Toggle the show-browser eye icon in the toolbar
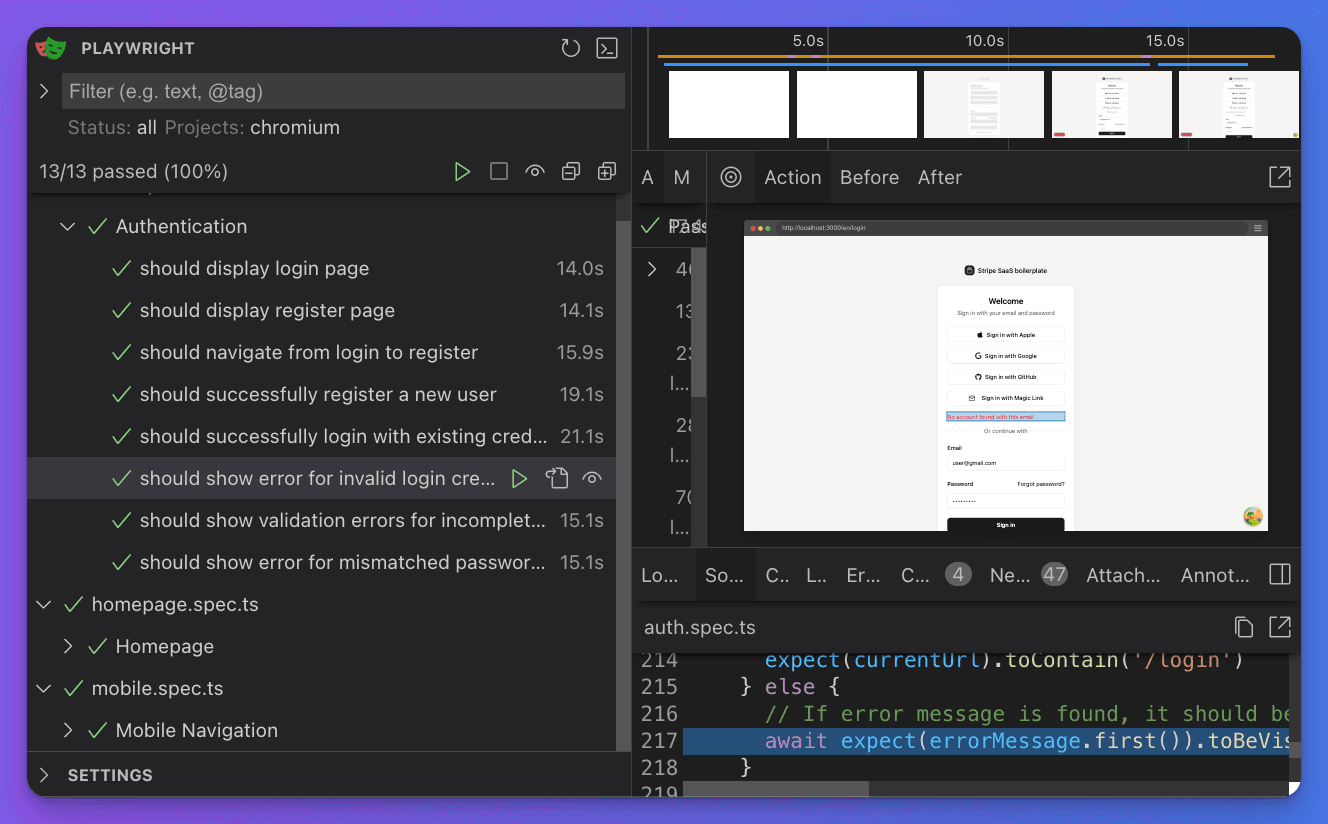 click(x=534, y=171)
